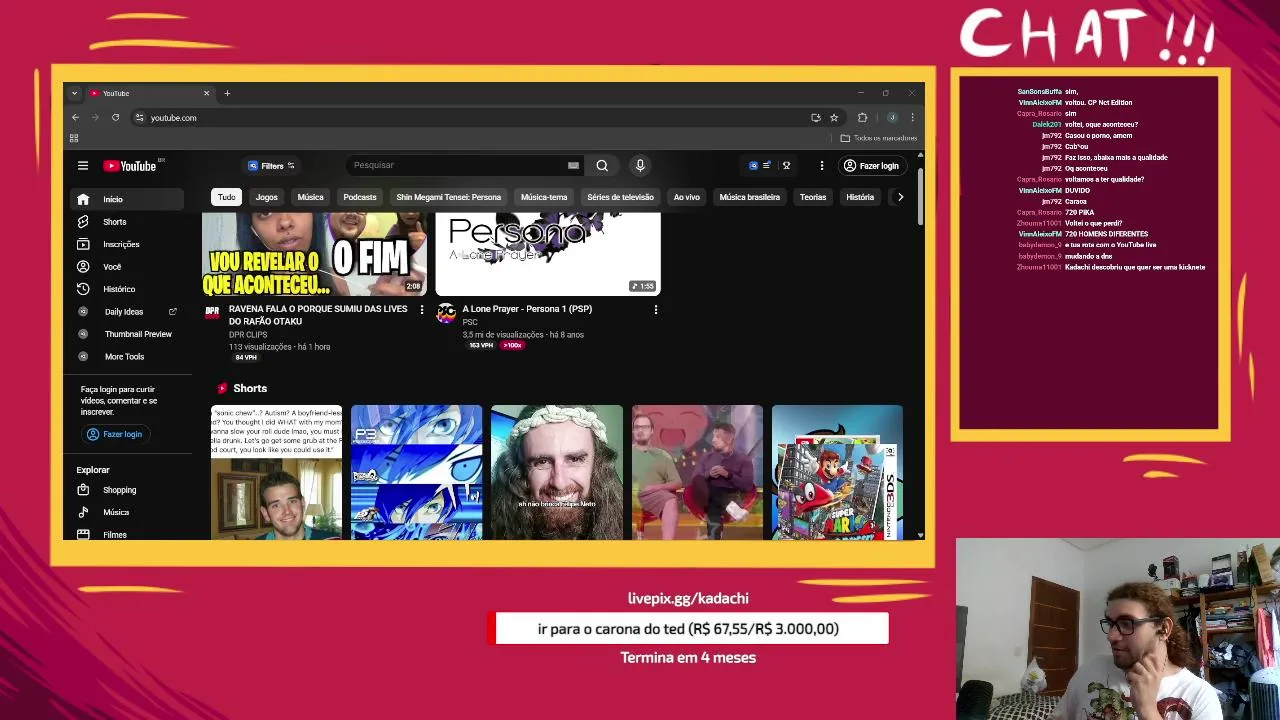
Task: Open the DPR CLIPS channel avatar
Action: (x=212, y=312)
